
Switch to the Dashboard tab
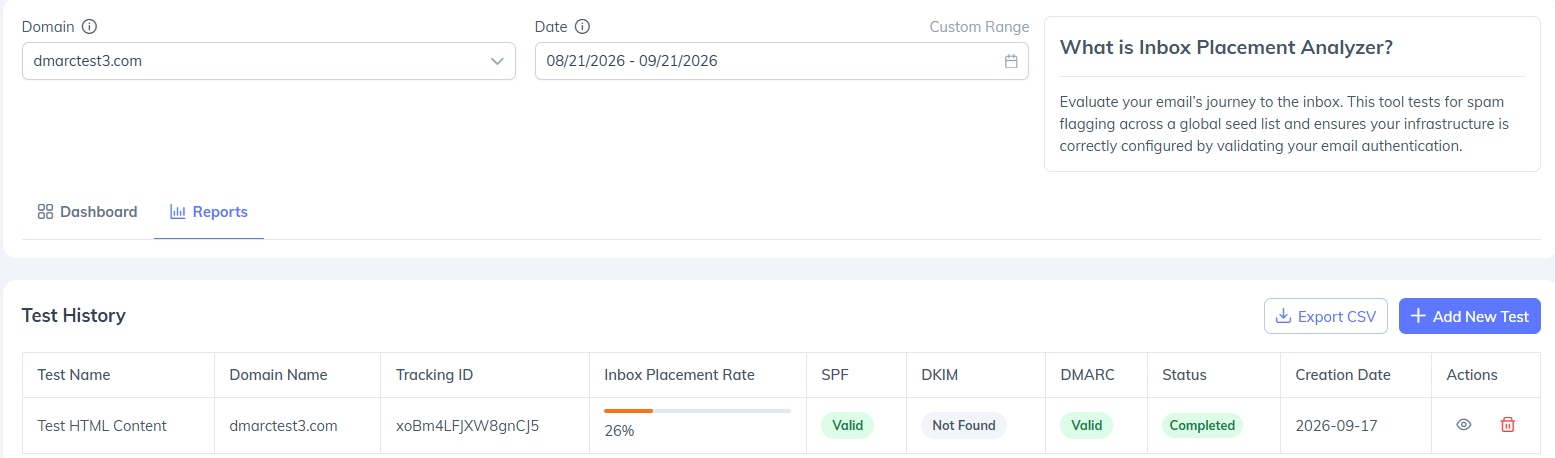(87, 212)
